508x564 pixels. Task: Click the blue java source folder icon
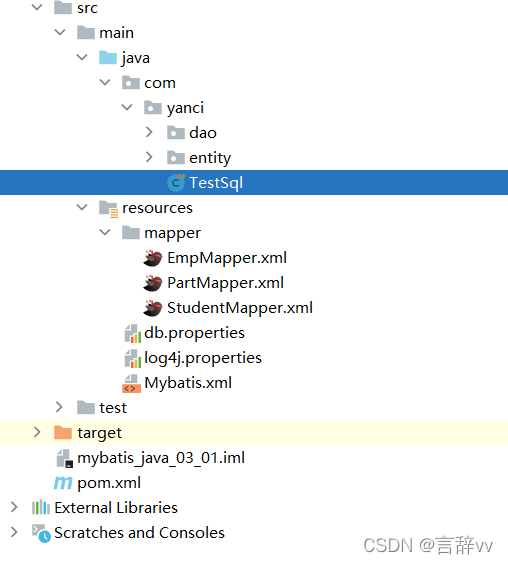pyautogui.click(x=108, y=58)
